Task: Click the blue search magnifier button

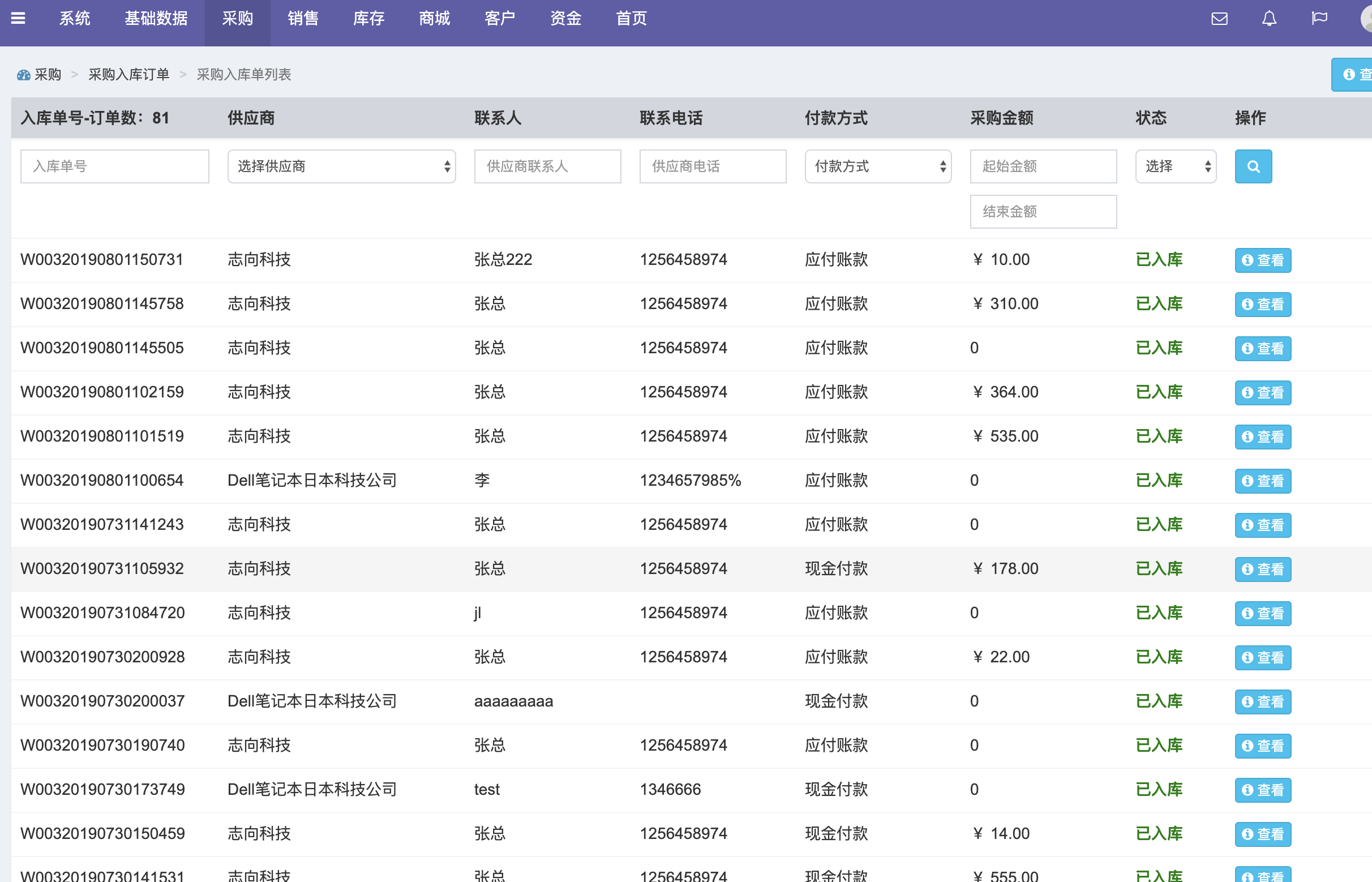Action: (1254, 166)
